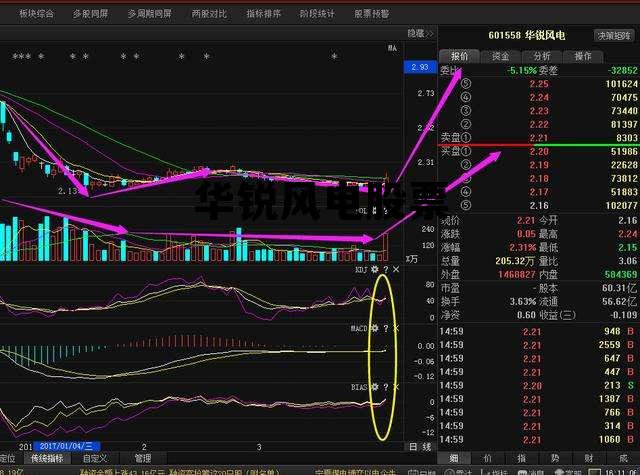
Task: Click buy level 2 price 2.19
Action: pos(539,165)
